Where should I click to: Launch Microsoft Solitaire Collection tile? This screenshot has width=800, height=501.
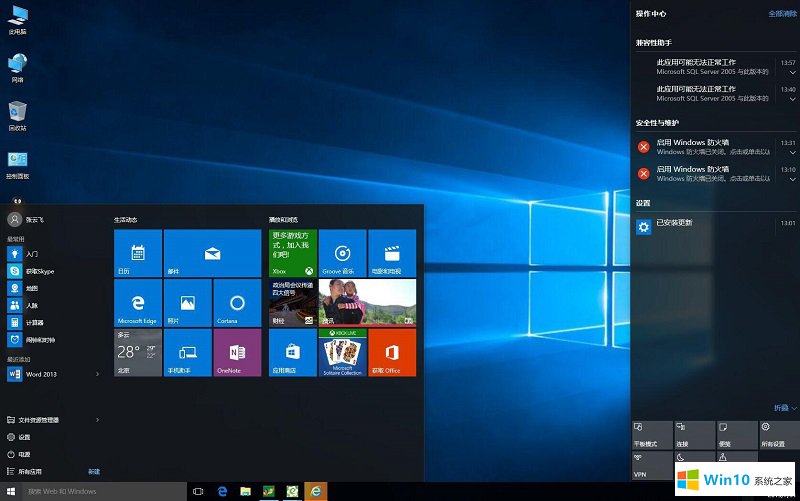[342, 353]
